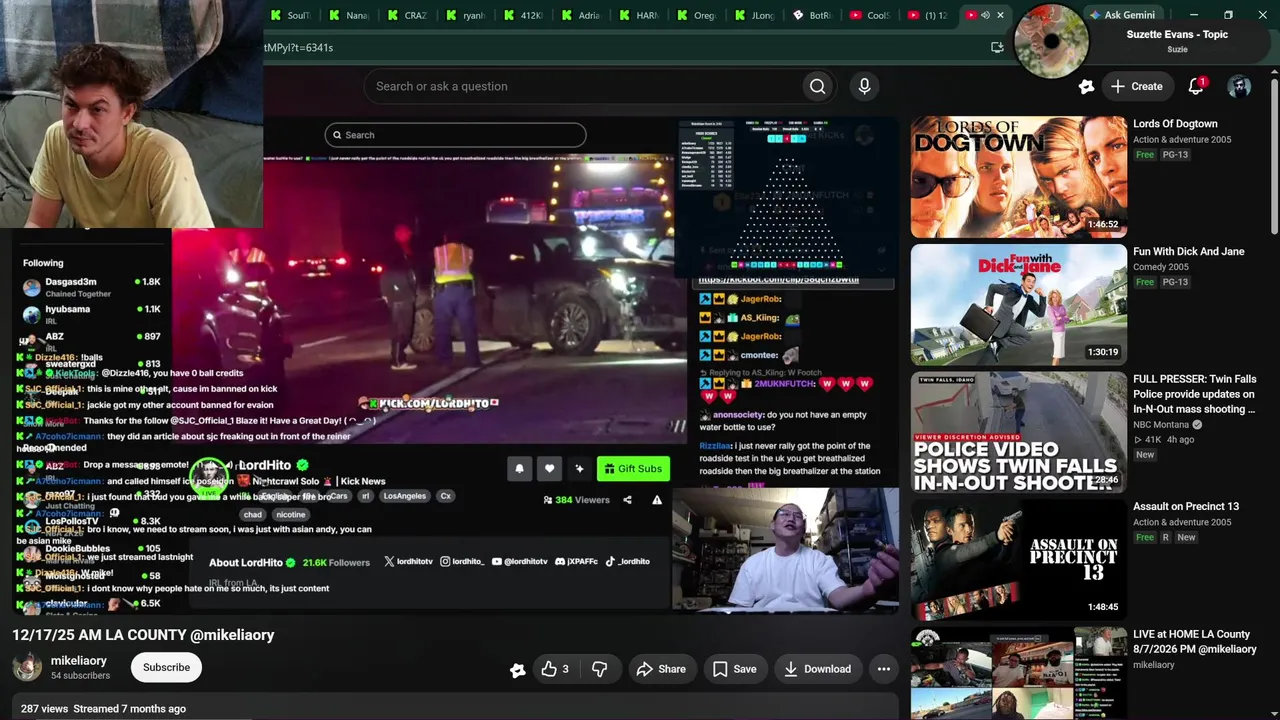Open the mikeliaory channel name link beside Subscribe
The image size is (1280, 720).
click(78, 661)
